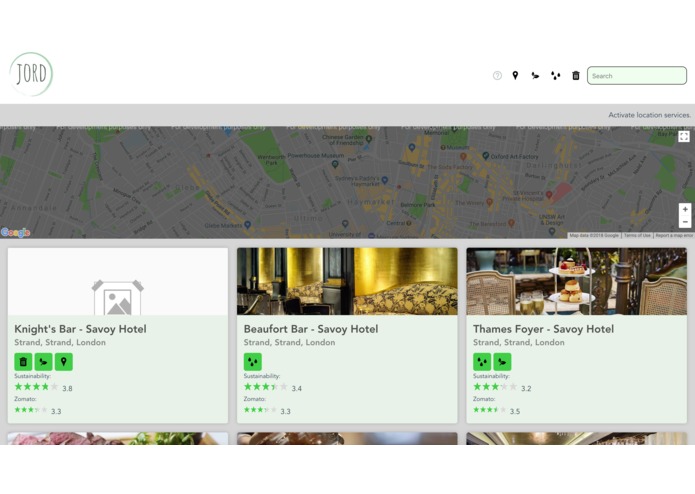This screenshot has width=695, height=494.
Task: Click water drops badge on Thames Foyer card
Action: click(482, 362)
